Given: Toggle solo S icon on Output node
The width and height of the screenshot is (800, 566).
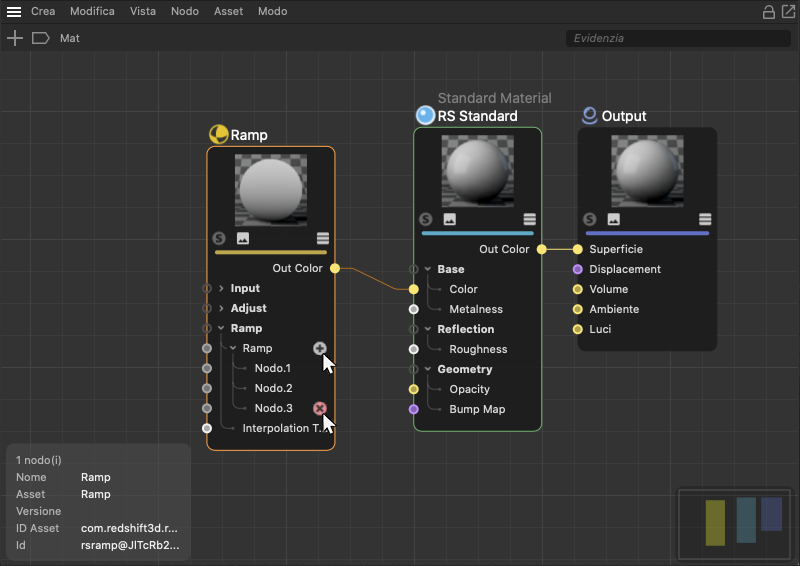Looking at the screenshot, I should [x=590, y=219].
